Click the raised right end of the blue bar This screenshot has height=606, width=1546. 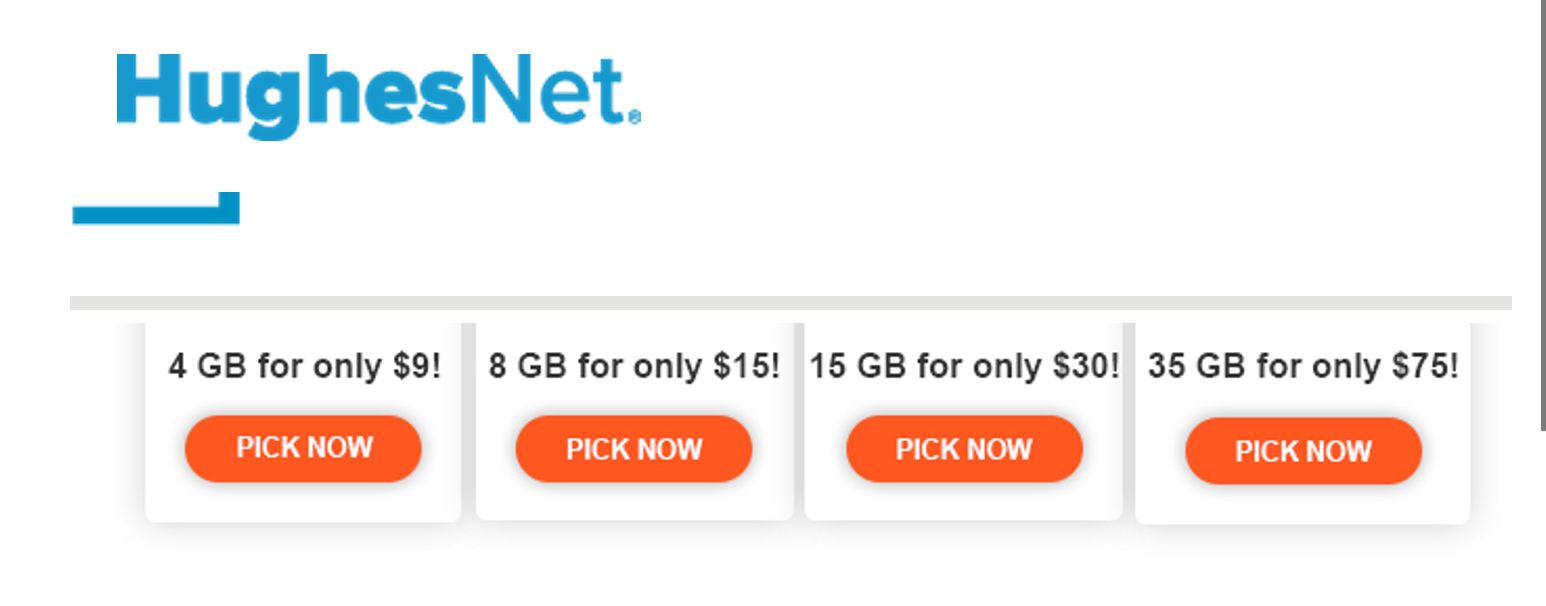tap(229, 201)
